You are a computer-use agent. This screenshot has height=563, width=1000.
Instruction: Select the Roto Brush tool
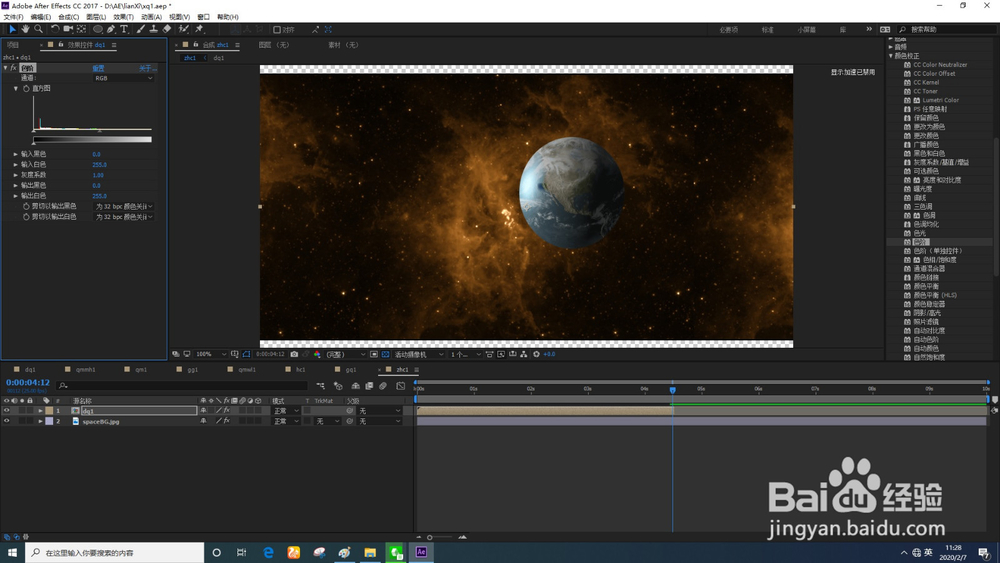pos(184,29)
